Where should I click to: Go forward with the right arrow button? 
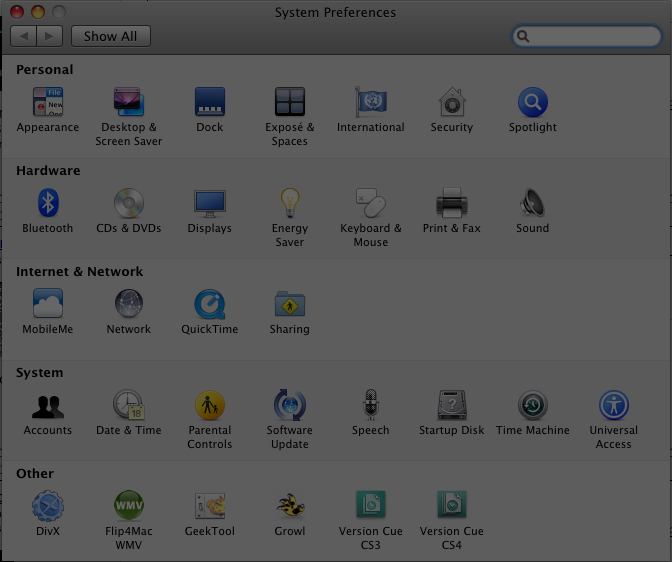[50, 36]
